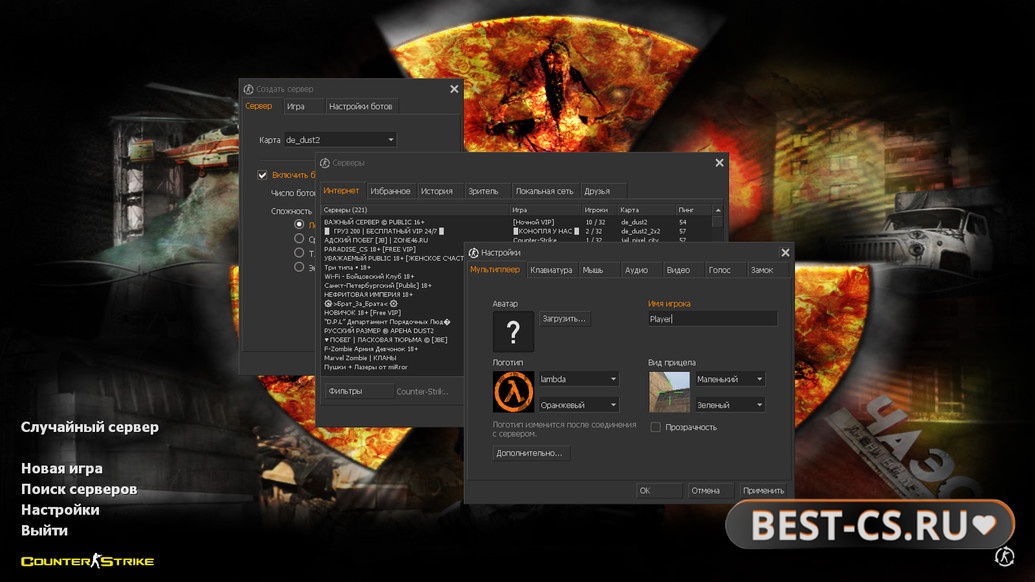Click the Дополнительно... button
Viewport: 1035px width, 582px height.
pyautogui.click(x=531, y=453)
